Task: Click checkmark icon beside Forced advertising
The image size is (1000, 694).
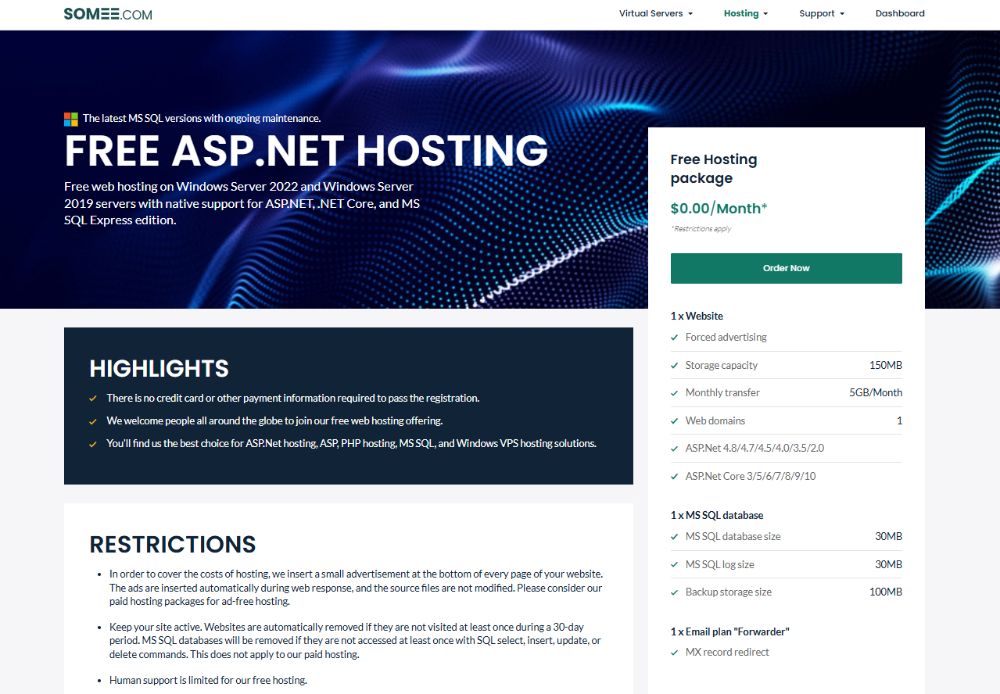Action: click(x=675, y=338)
